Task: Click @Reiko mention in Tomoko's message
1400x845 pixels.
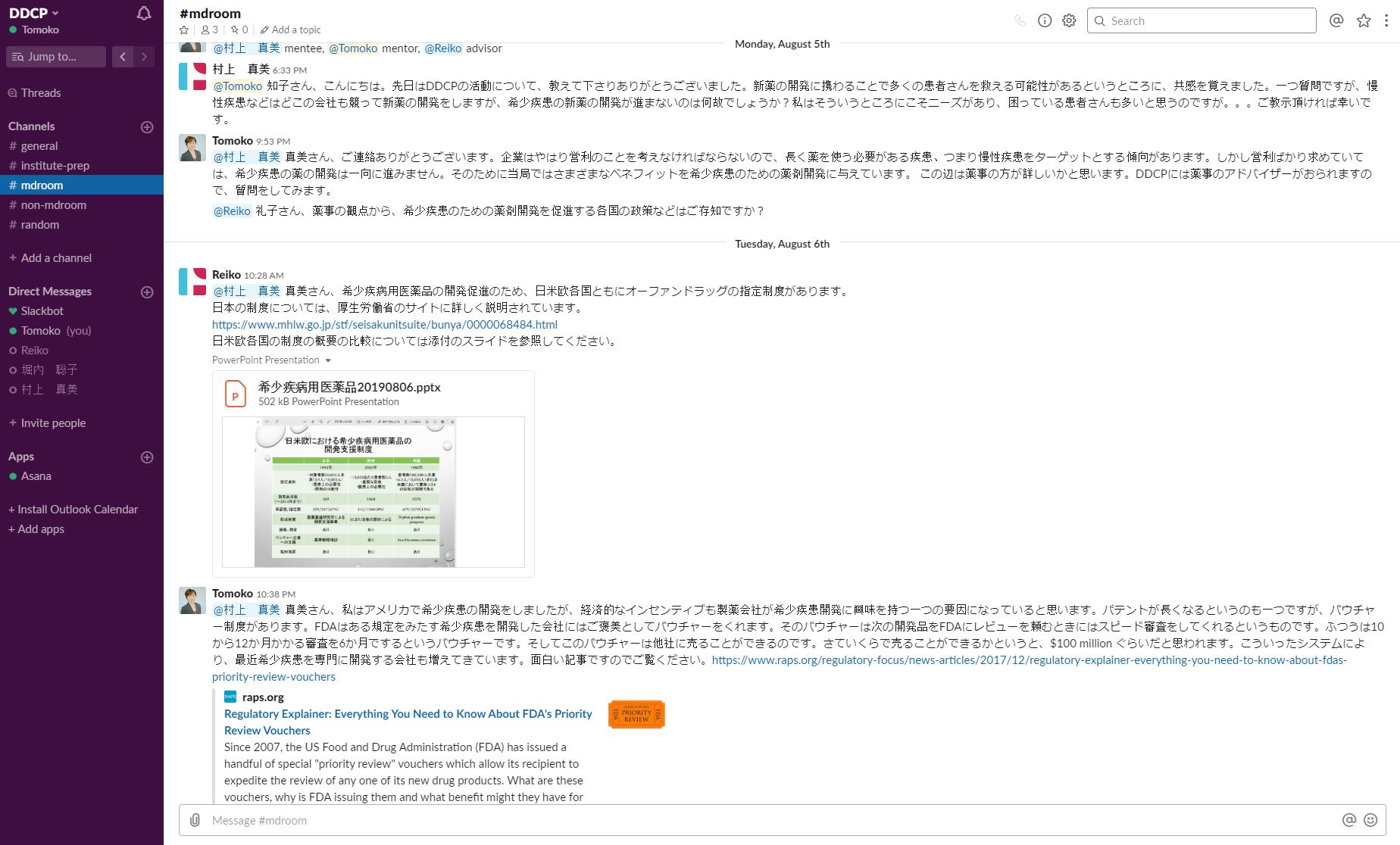Action: coord(232,211)
